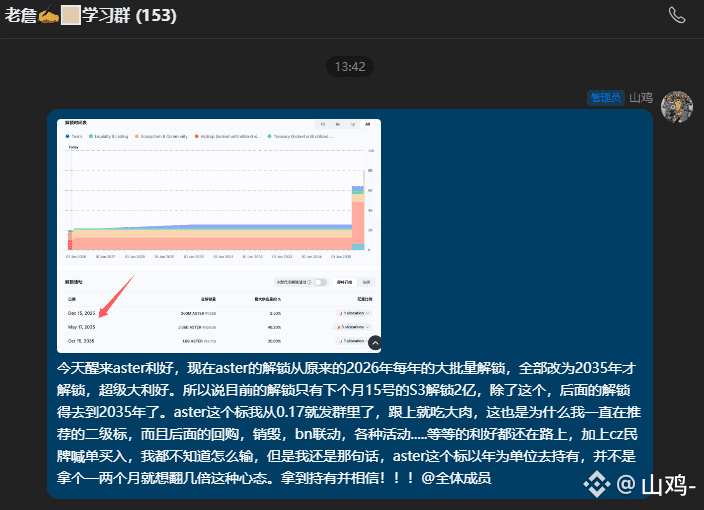Click the sender name 山鸡

pos(641,97)
